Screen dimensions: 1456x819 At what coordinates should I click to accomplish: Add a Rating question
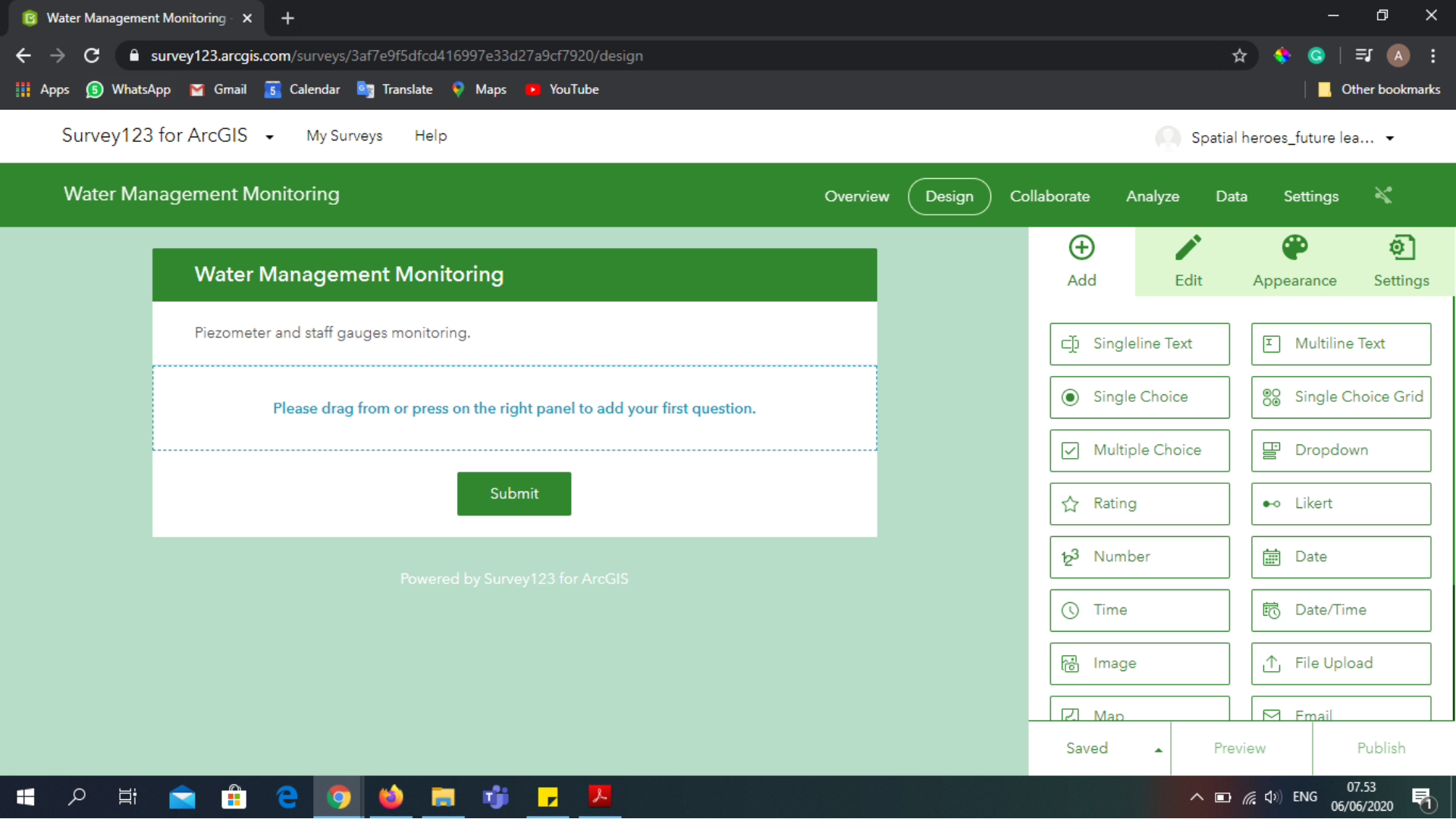click(1139, 504)
